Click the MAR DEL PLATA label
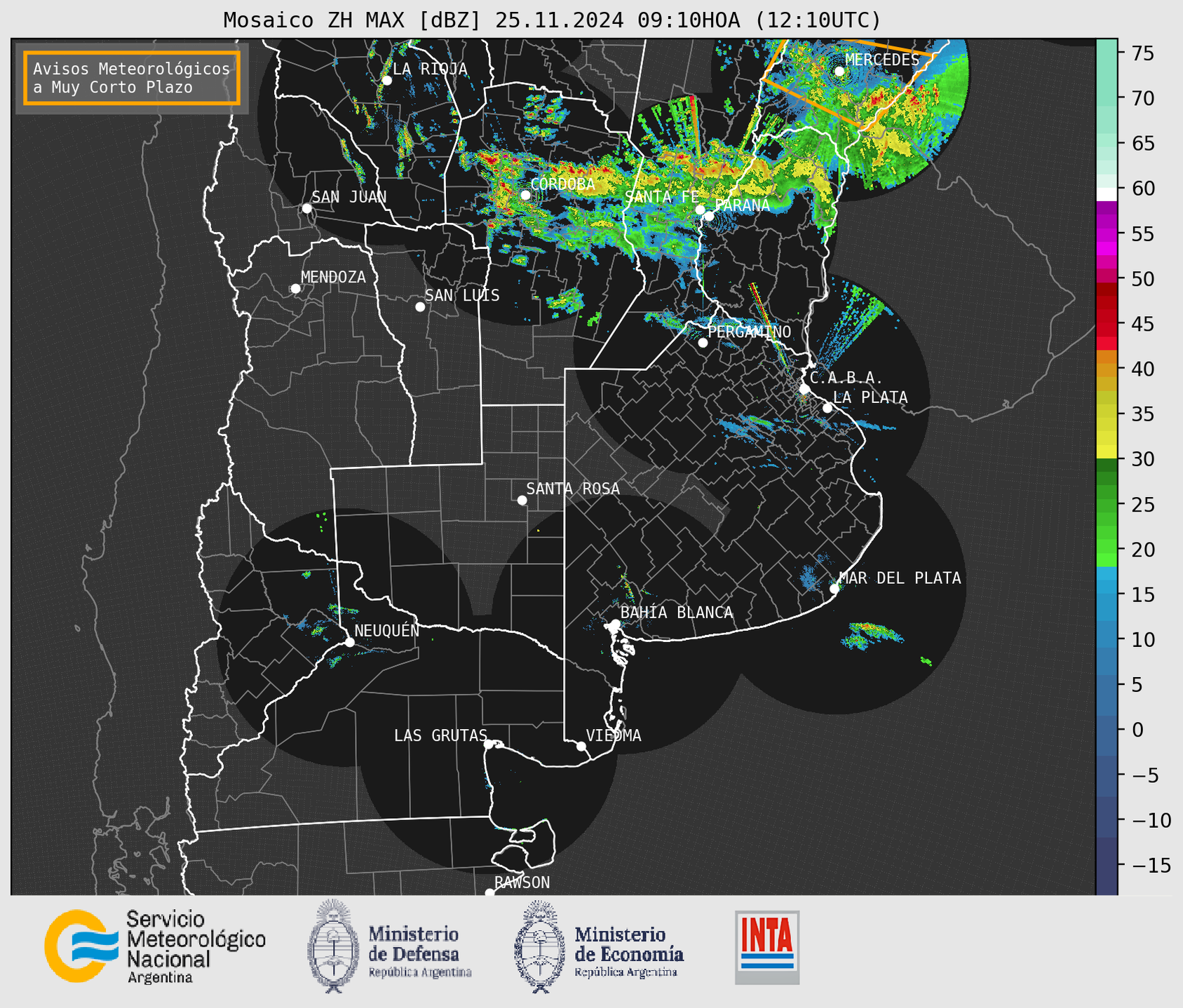The image size is (1183, 1008). [900, 578]
